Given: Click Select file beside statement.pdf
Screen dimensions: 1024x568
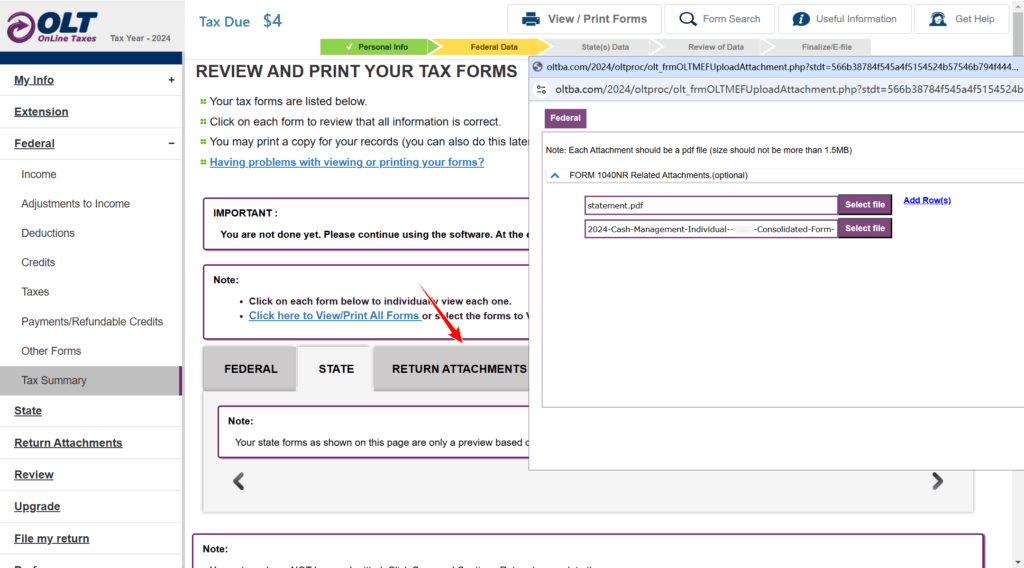Looking at the screenshot, I should (x=865, y=205).
